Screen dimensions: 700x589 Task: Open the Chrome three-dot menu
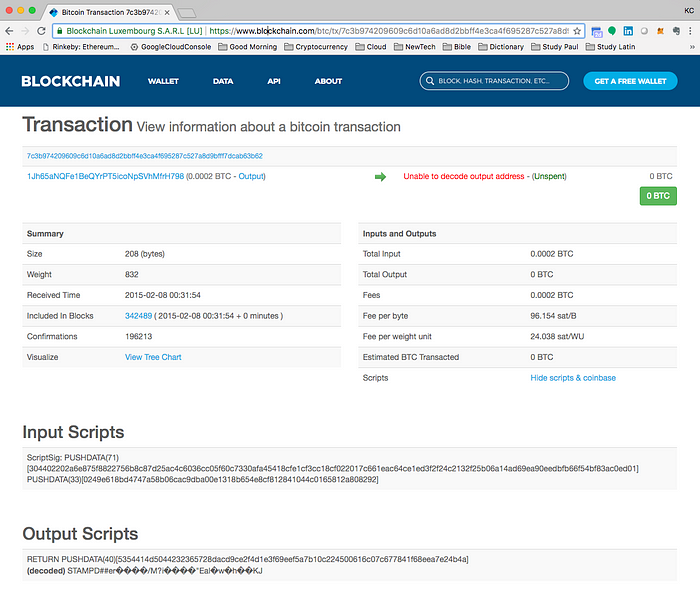pyautogui.click(x=690, y=31)
